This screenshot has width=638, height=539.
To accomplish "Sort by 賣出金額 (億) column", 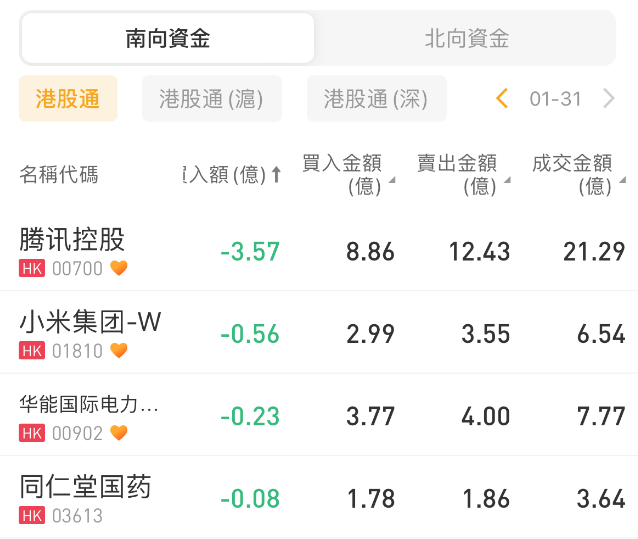I will click(x=463, y=175).
